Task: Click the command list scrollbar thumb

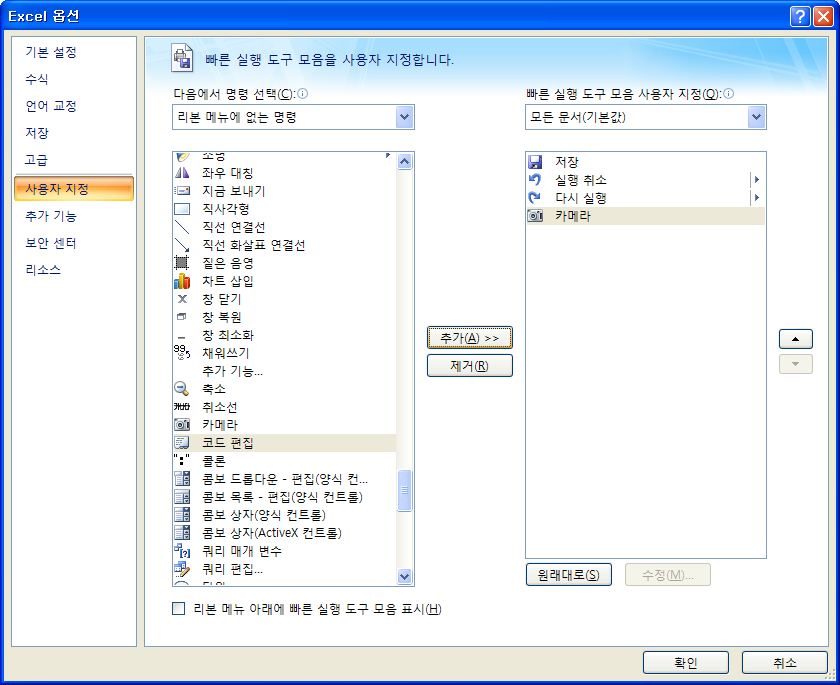Action: point(404,490)
